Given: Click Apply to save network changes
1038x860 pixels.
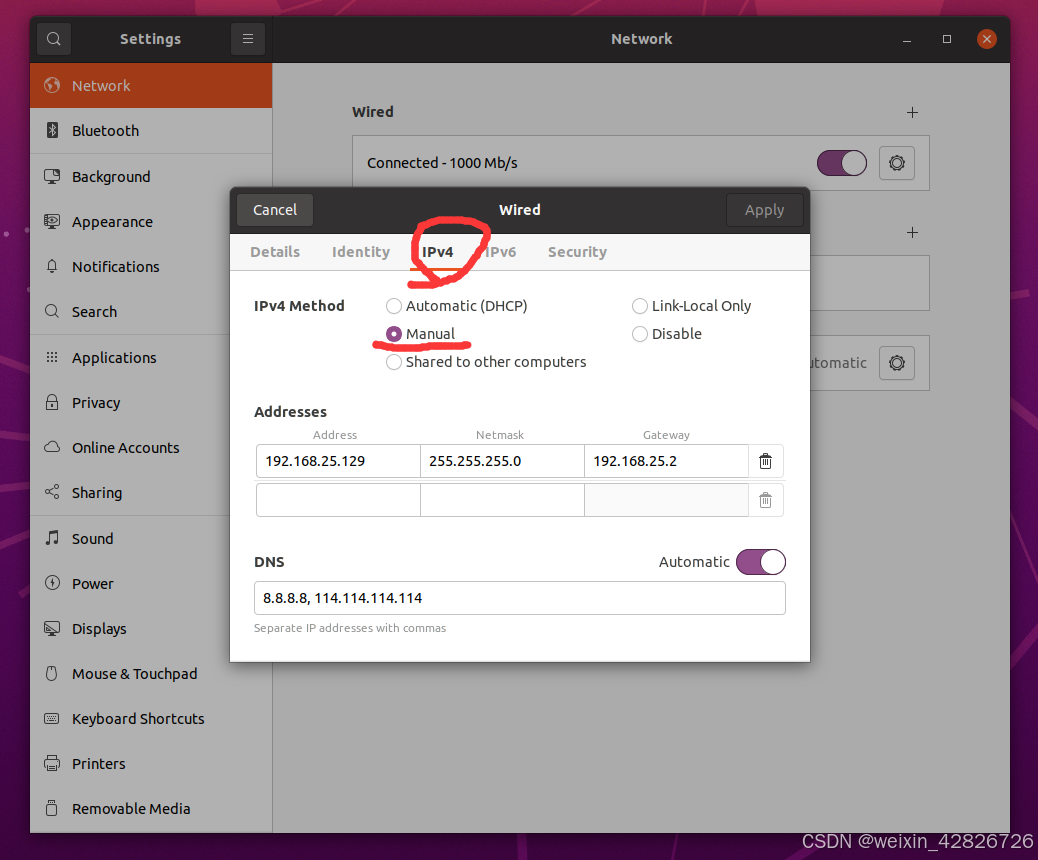Looking at the screenshot, I should [764, 210].
